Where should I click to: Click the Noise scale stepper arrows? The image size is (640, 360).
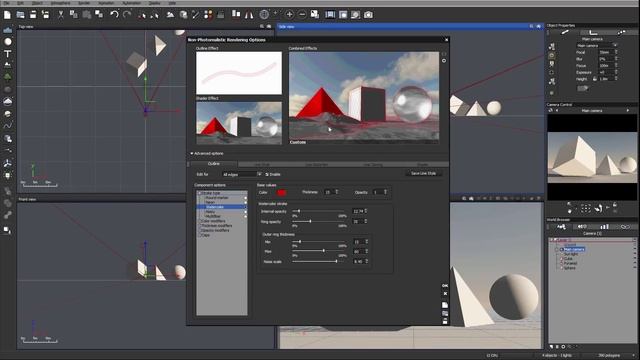pos(366,261)
